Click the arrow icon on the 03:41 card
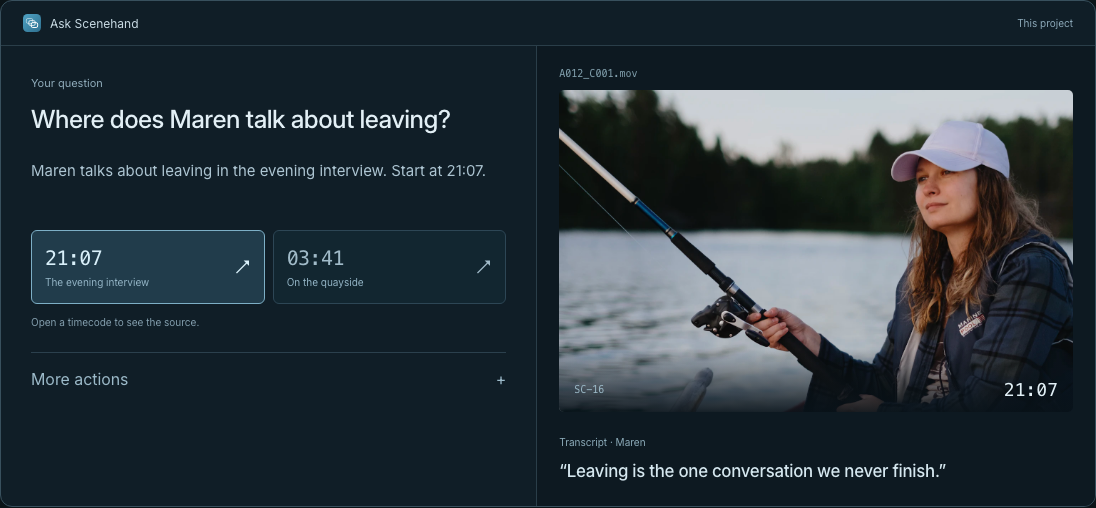Screen dimensions: 1096x508 pos(484,266)
